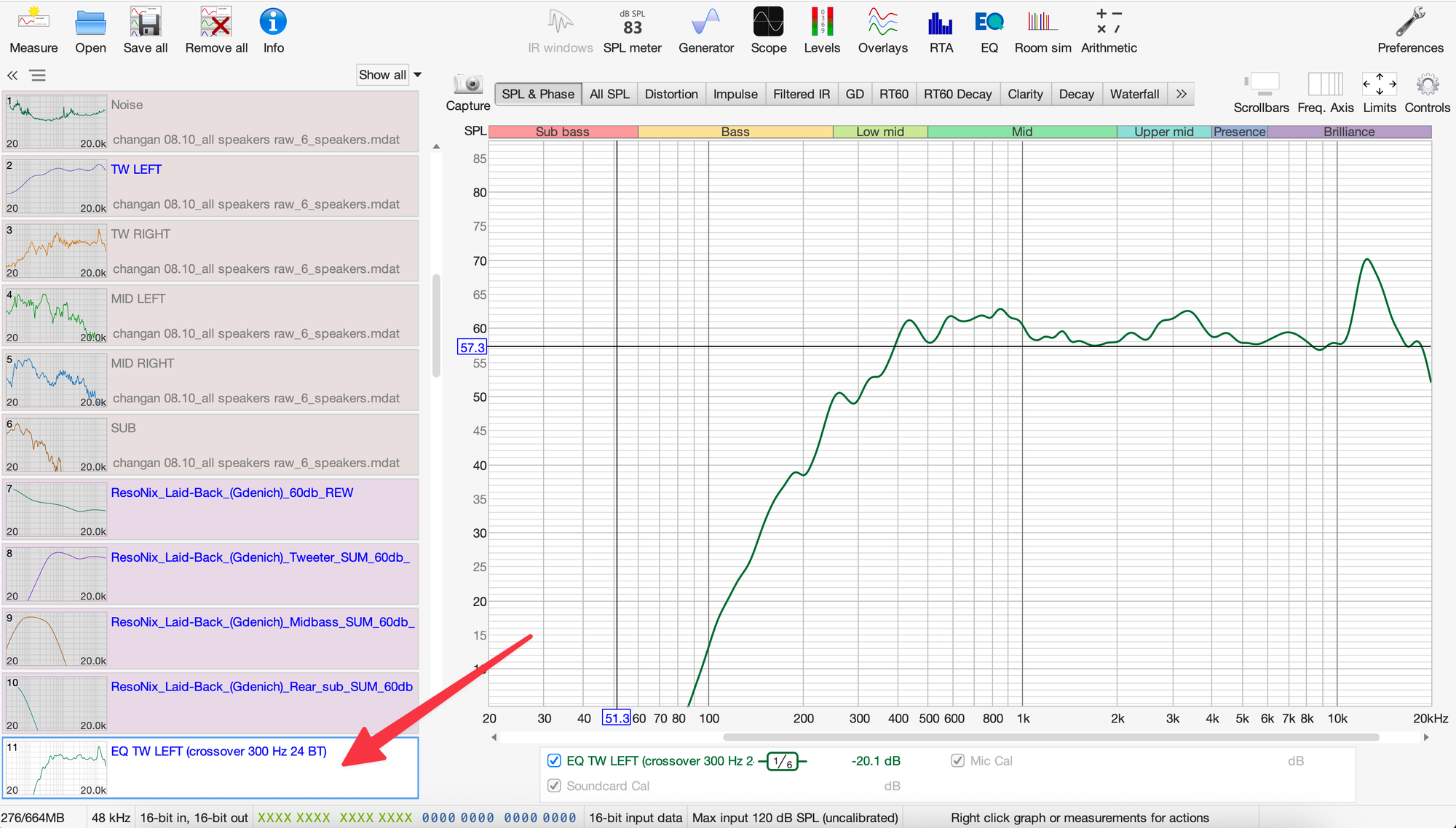
Task: Toggle the Soundcard Cal checkbox
Action: pyautogui.click(x=554, y=786)
